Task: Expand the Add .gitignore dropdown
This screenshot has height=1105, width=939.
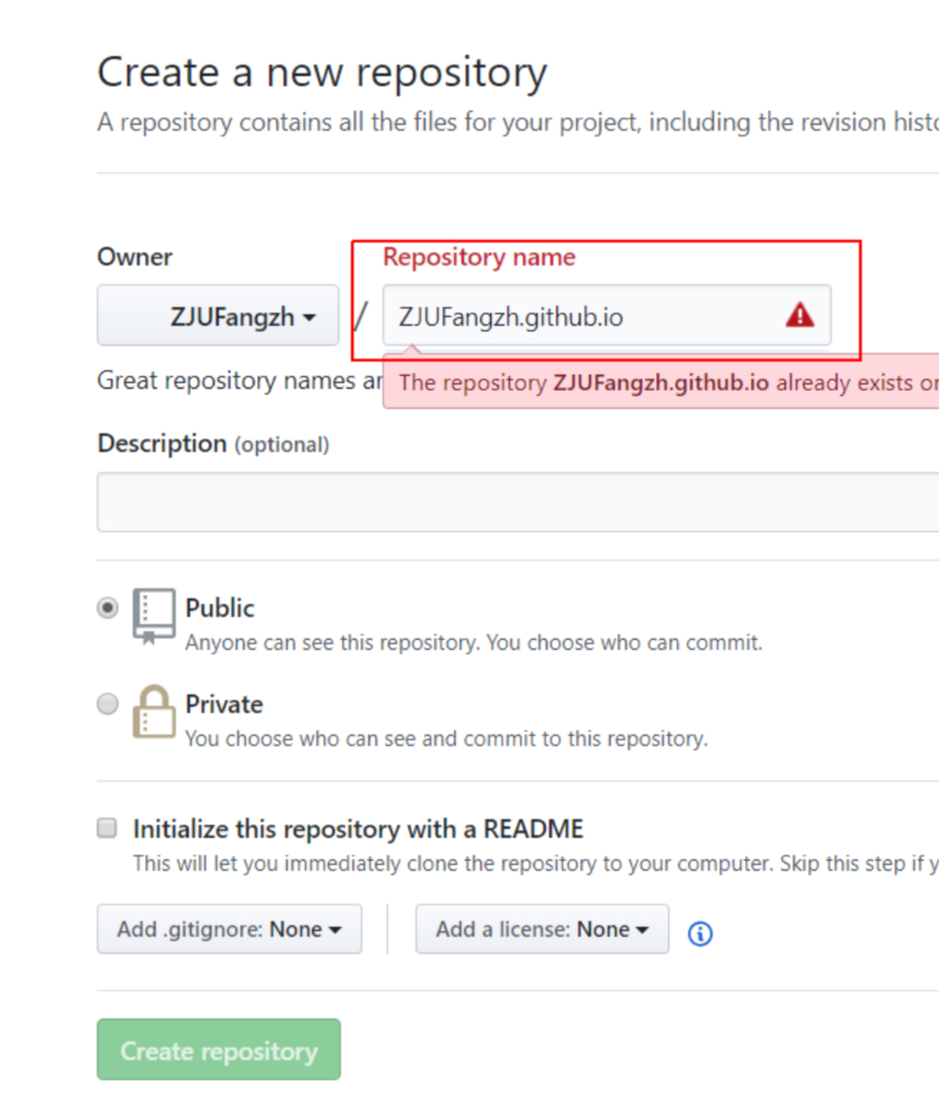Action: (x=229, y=929)
